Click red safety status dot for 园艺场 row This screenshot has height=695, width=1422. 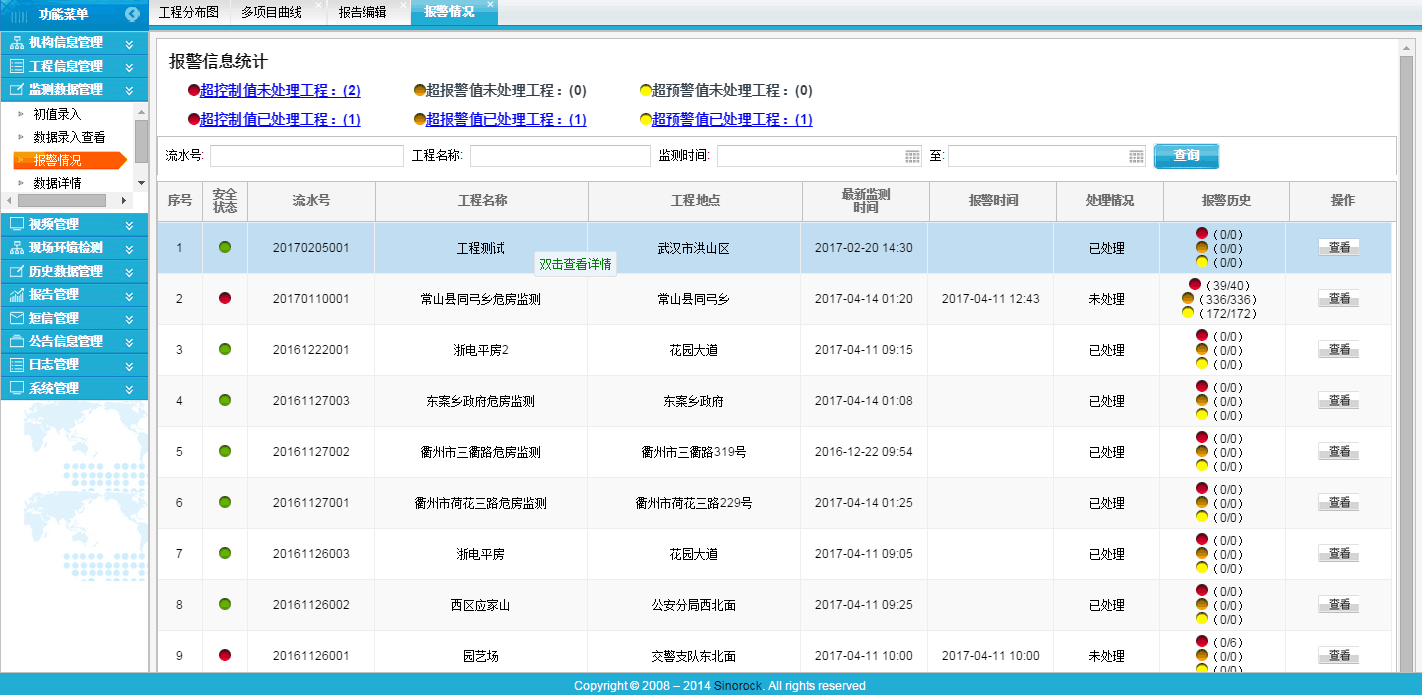(x=225, y=655)
